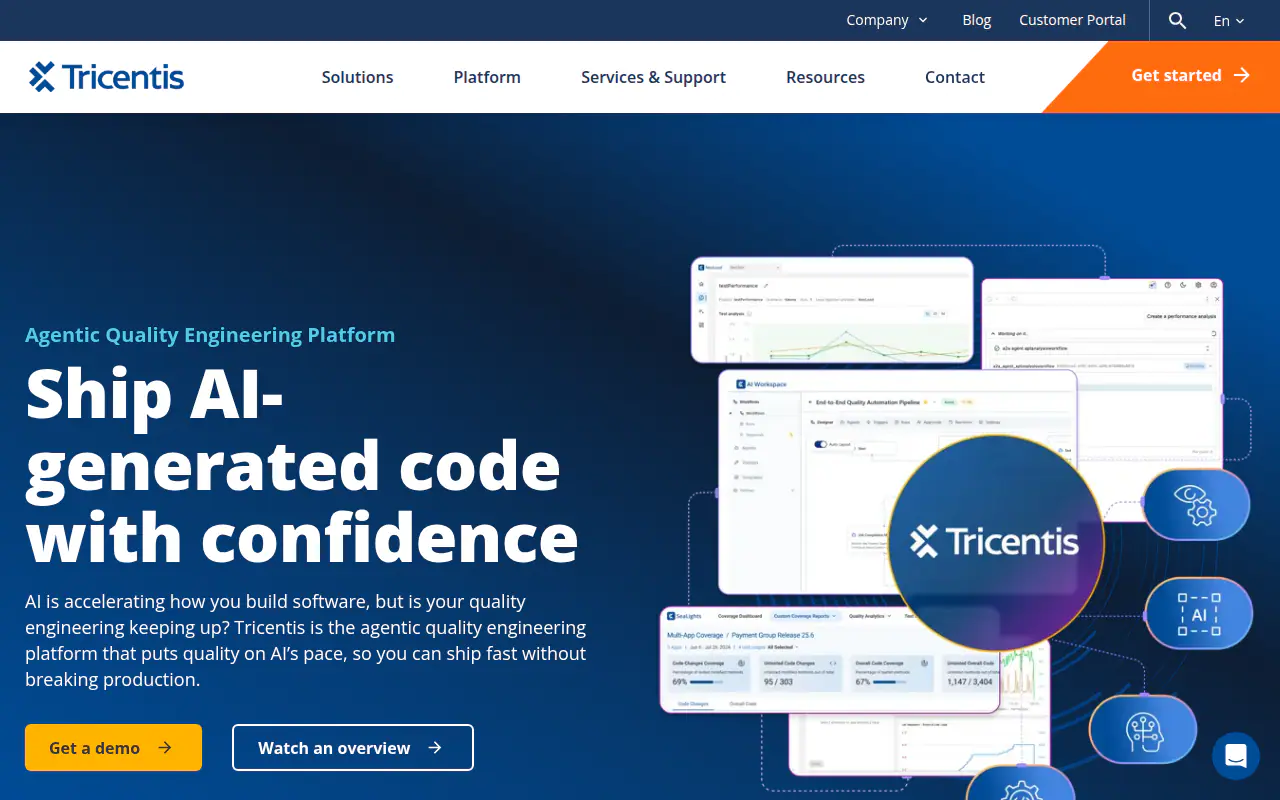1280x800 pixels.
Task: Visit the Blog link
Action: pos(977,20)
